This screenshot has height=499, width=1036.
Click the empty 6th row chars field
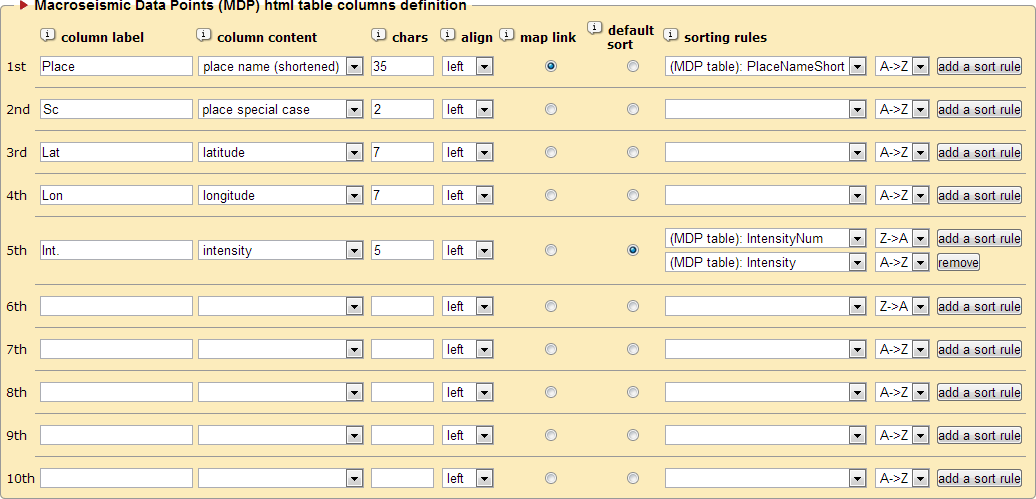402,306
